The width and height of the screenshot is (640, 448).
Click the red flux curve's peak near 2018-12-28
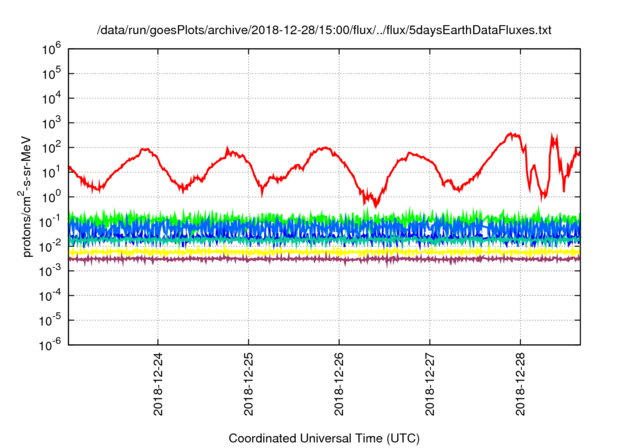click(511, 135)
